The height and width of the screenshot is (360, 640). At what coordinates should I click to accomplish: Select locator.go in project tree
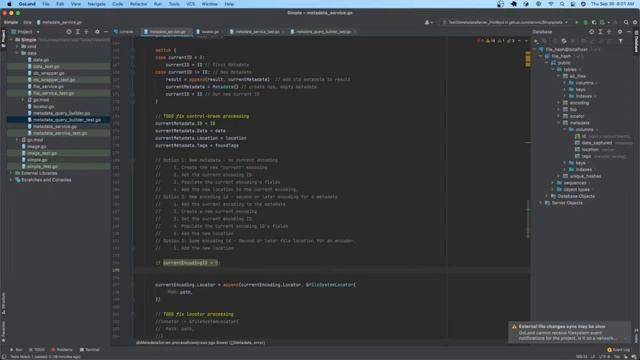pos(43,107)
